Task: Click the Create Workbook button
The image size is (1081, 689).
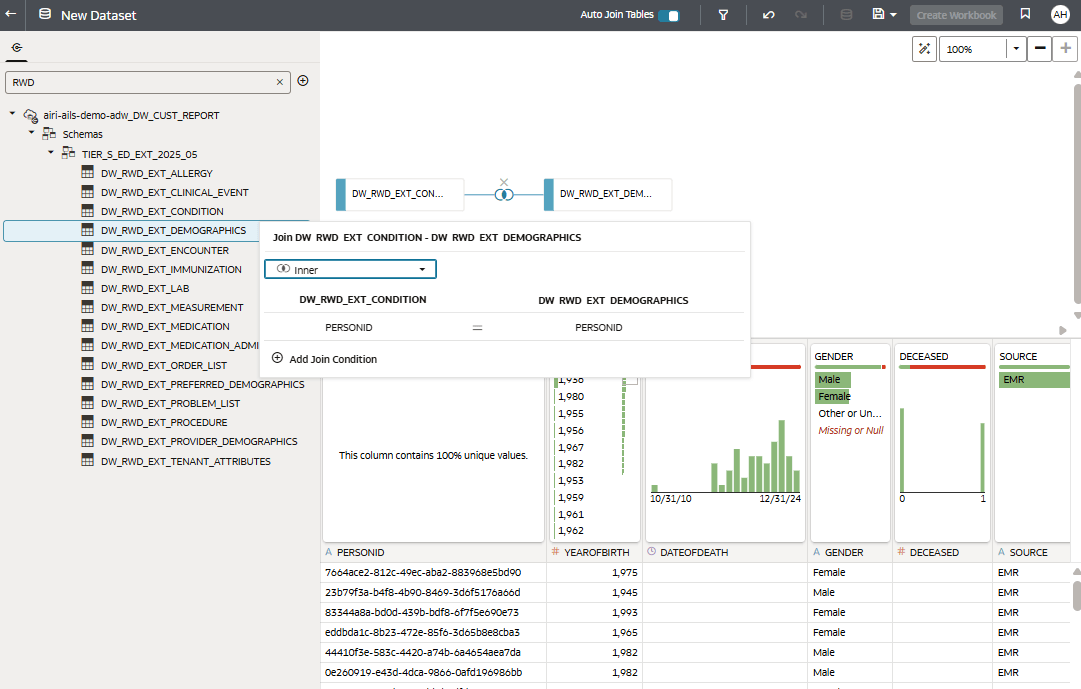Action: [x=956, y=15]
